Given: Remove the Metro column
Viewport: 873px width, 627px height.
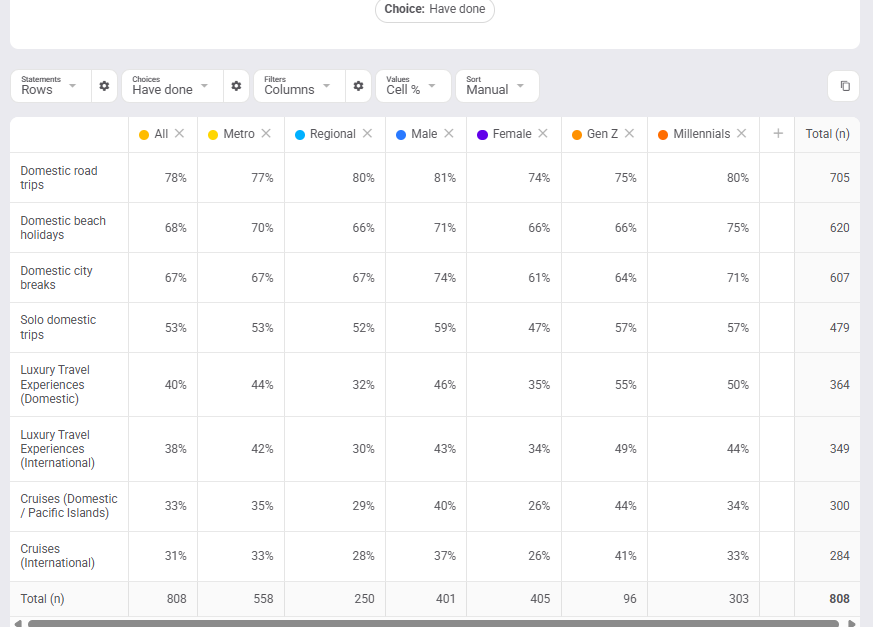Looking at the screenshot, I should click(x=266, y=134).
